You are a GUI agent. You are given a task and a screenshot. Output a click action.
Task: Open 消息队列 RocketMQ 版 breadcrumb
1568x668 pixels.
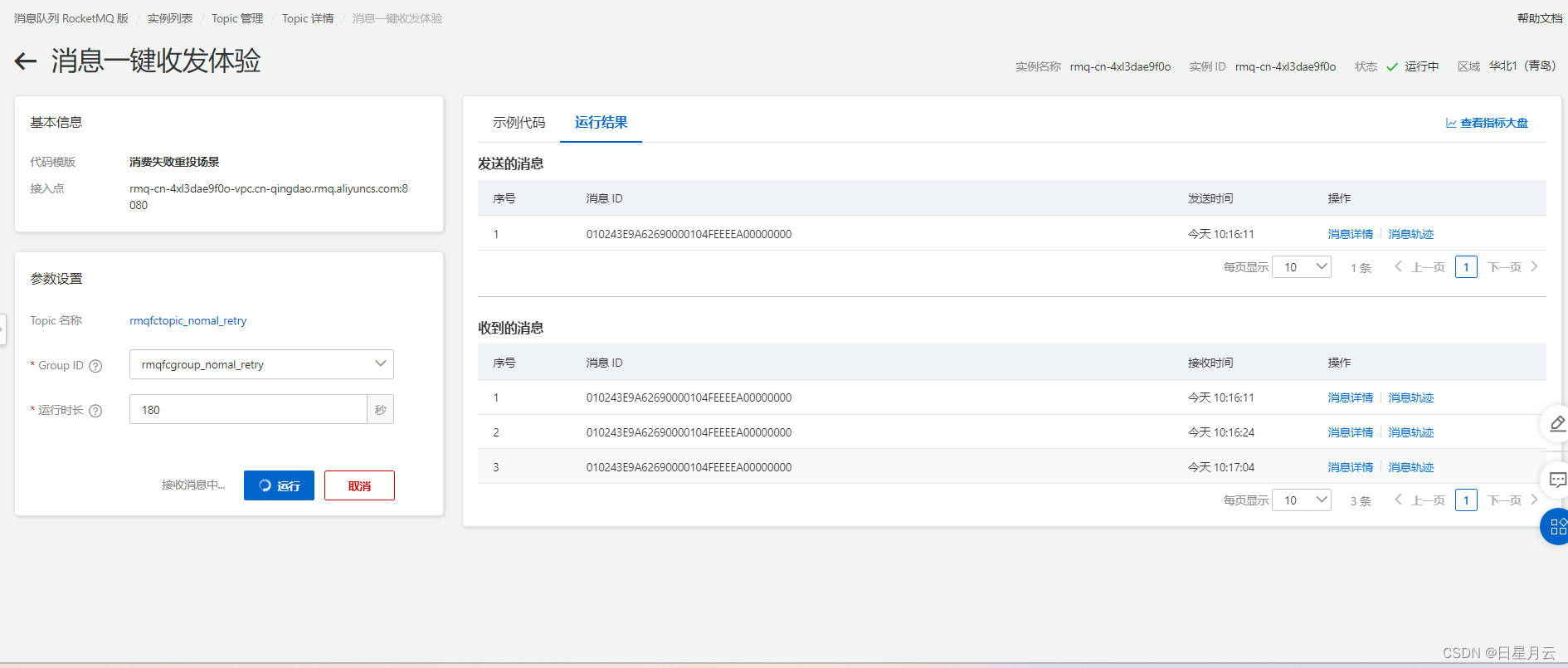[x=71, y=18]
